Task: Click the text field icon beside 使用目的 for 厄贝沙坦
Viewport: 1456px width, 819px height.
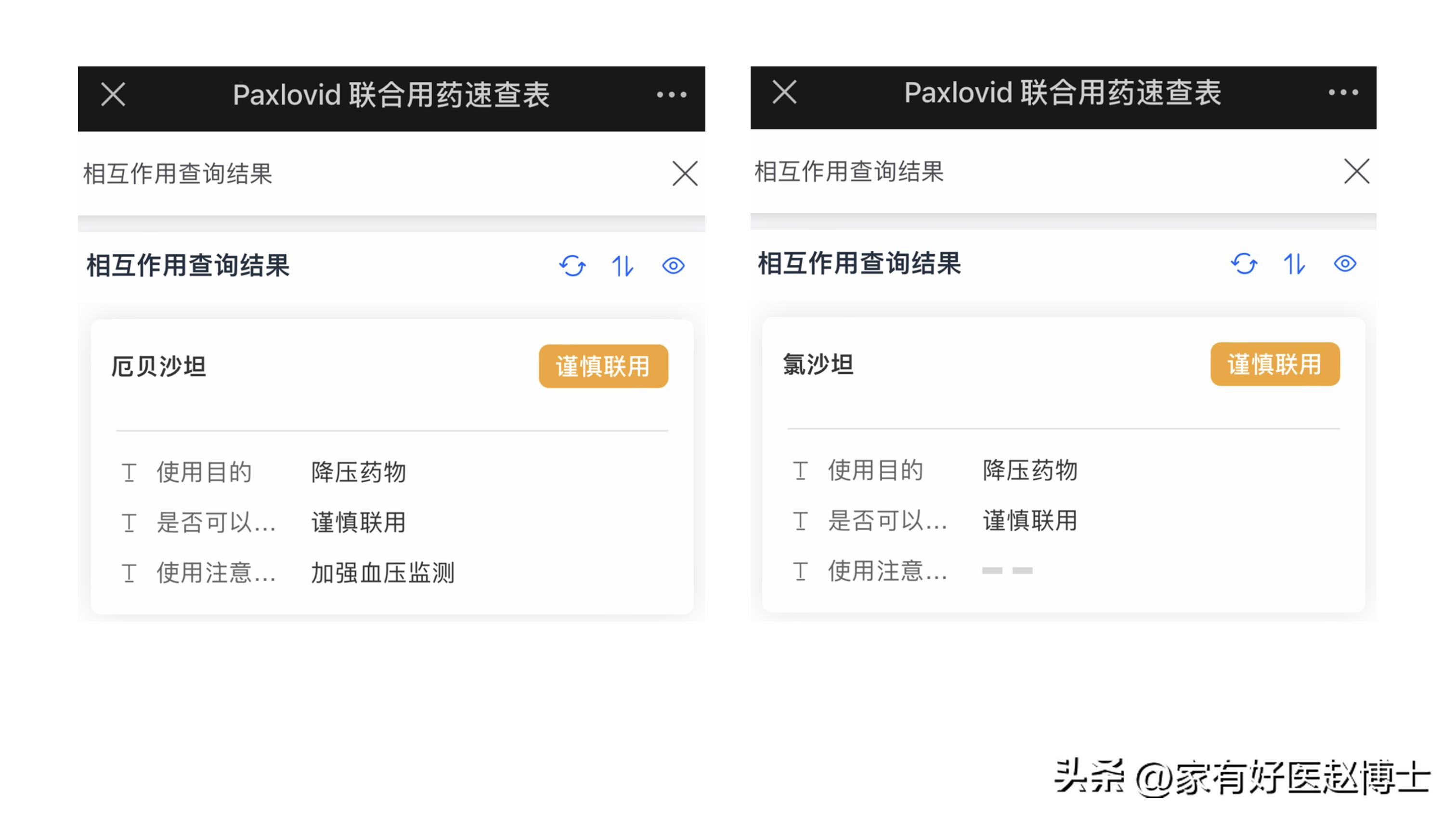Action: click(129, 471)
